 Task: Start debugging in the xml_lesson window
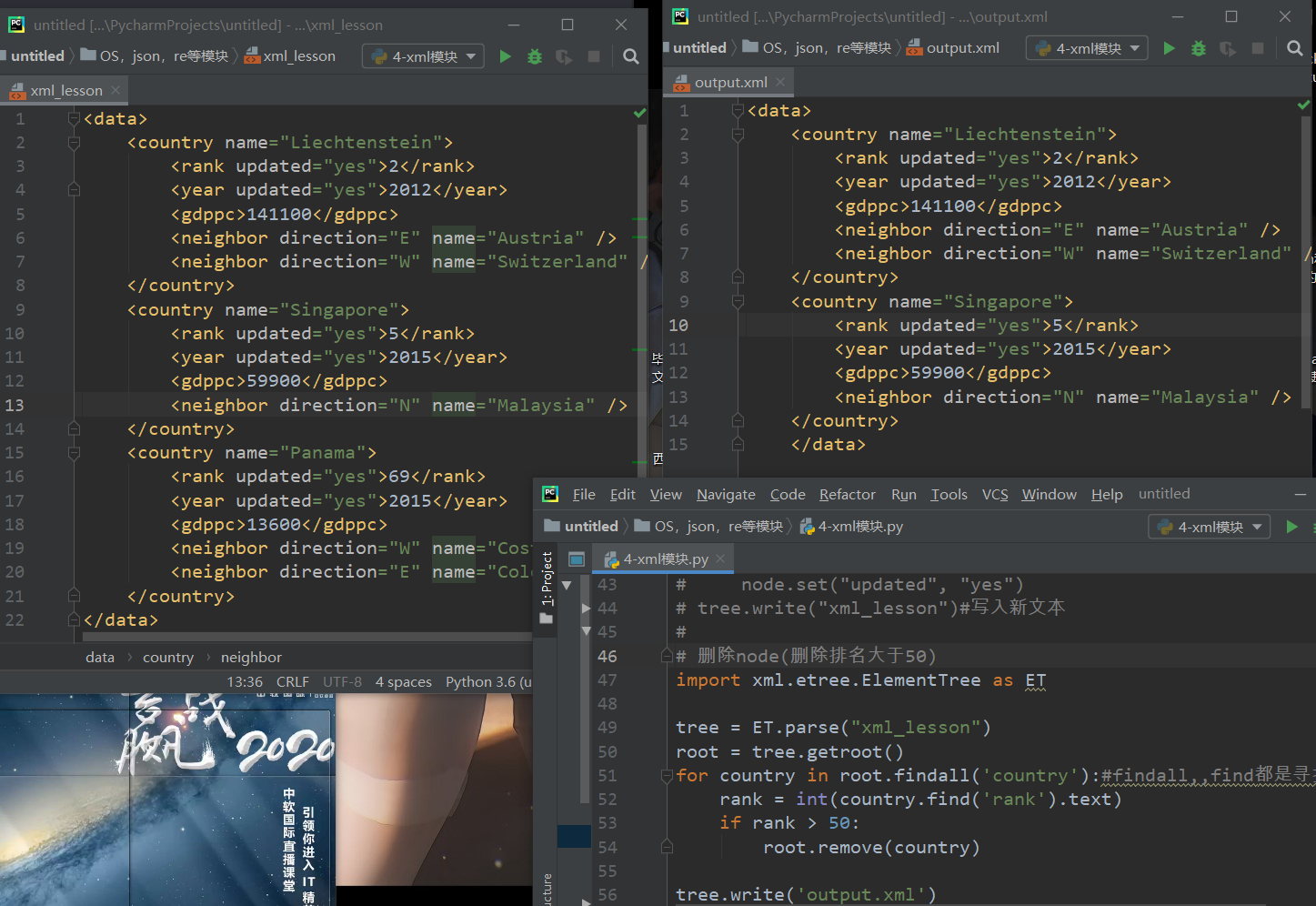click(535, 56)
